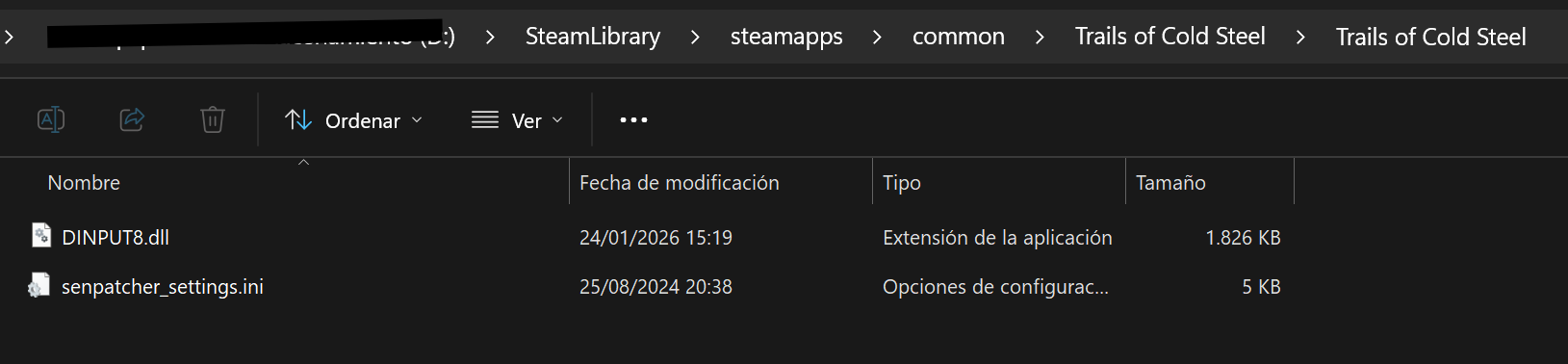The width and height of the screenshot is (1568, 364).
Task: Click the lines icon beside Ver
Action: click(x=485, y=120)
